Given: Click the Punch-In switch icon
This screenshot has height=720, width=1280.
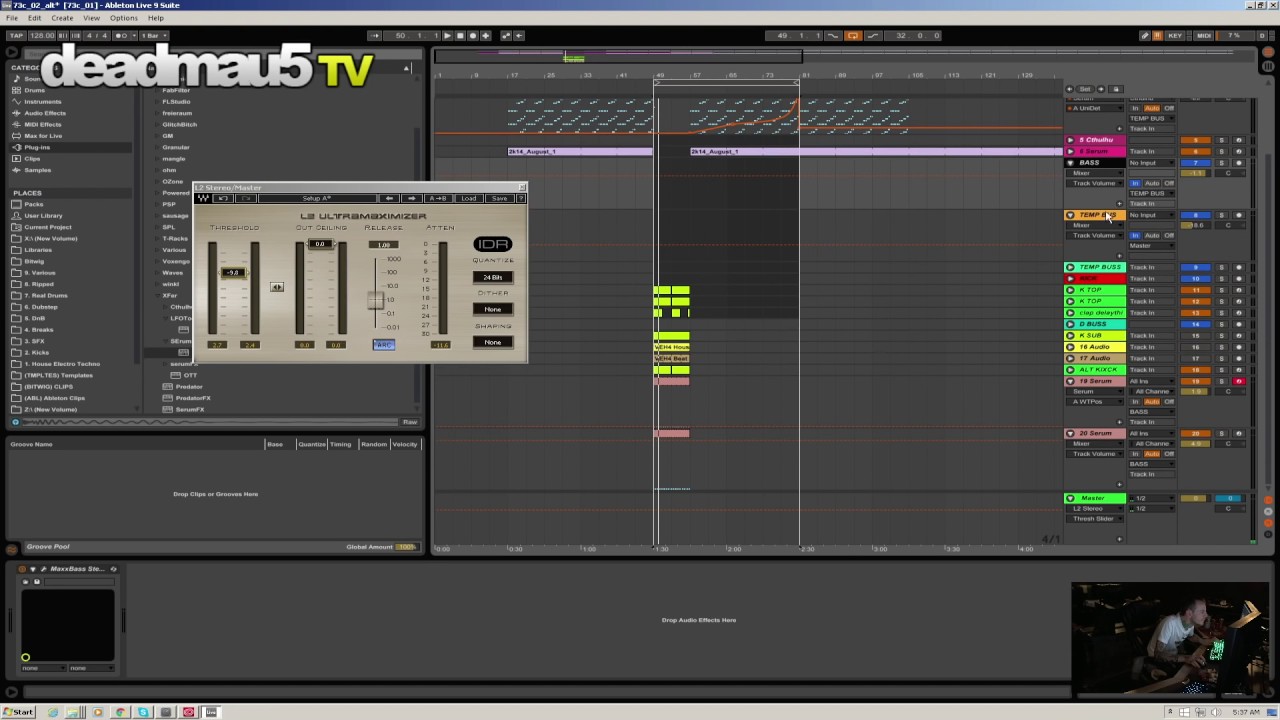Looking at the screenshot, I should 833,35.
